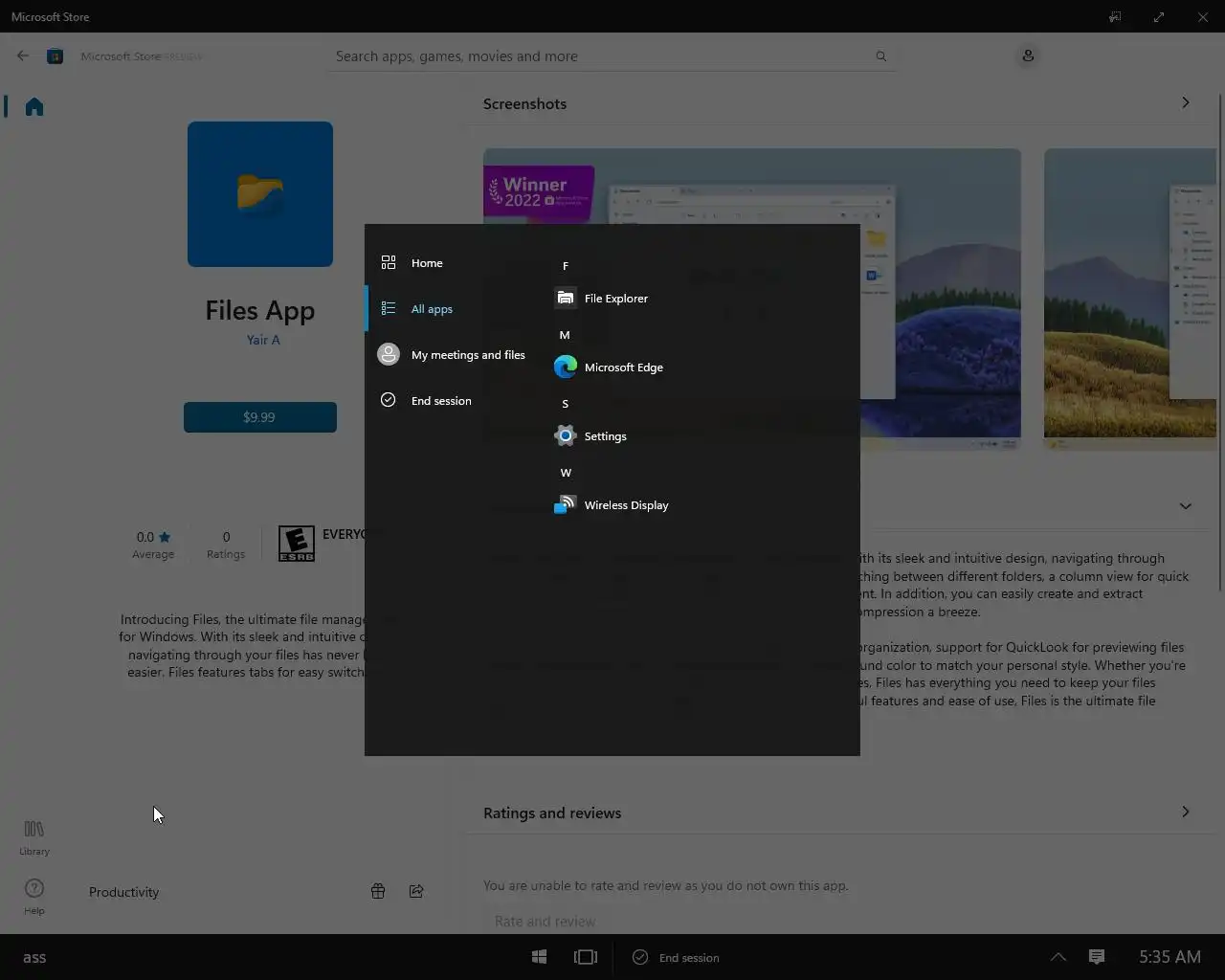Screen dimensions: 1225x980
Task: Click the Files App folder icon tile
Action: click(x=260, y=194)
